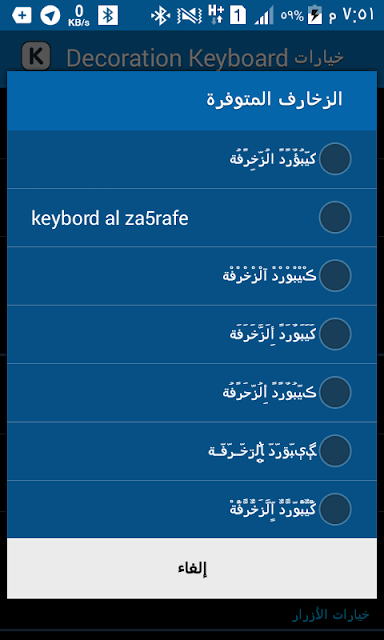The image size is (384, 640).
Task: Tap the signal strength bars icon
Action: click(x=264, y=16)
